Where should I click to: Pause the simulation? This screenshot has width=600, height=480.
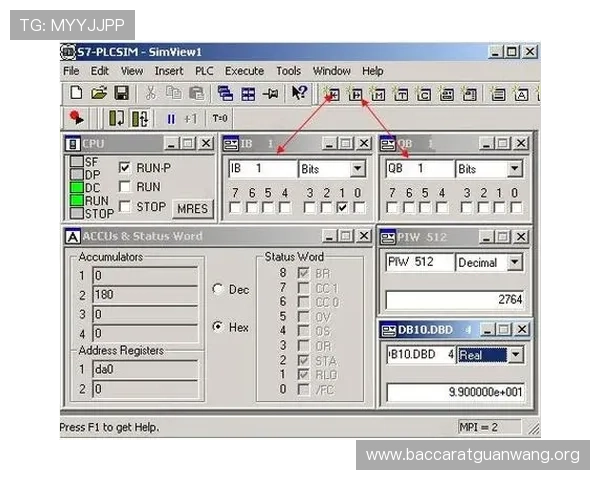click(x=171, y=119)
